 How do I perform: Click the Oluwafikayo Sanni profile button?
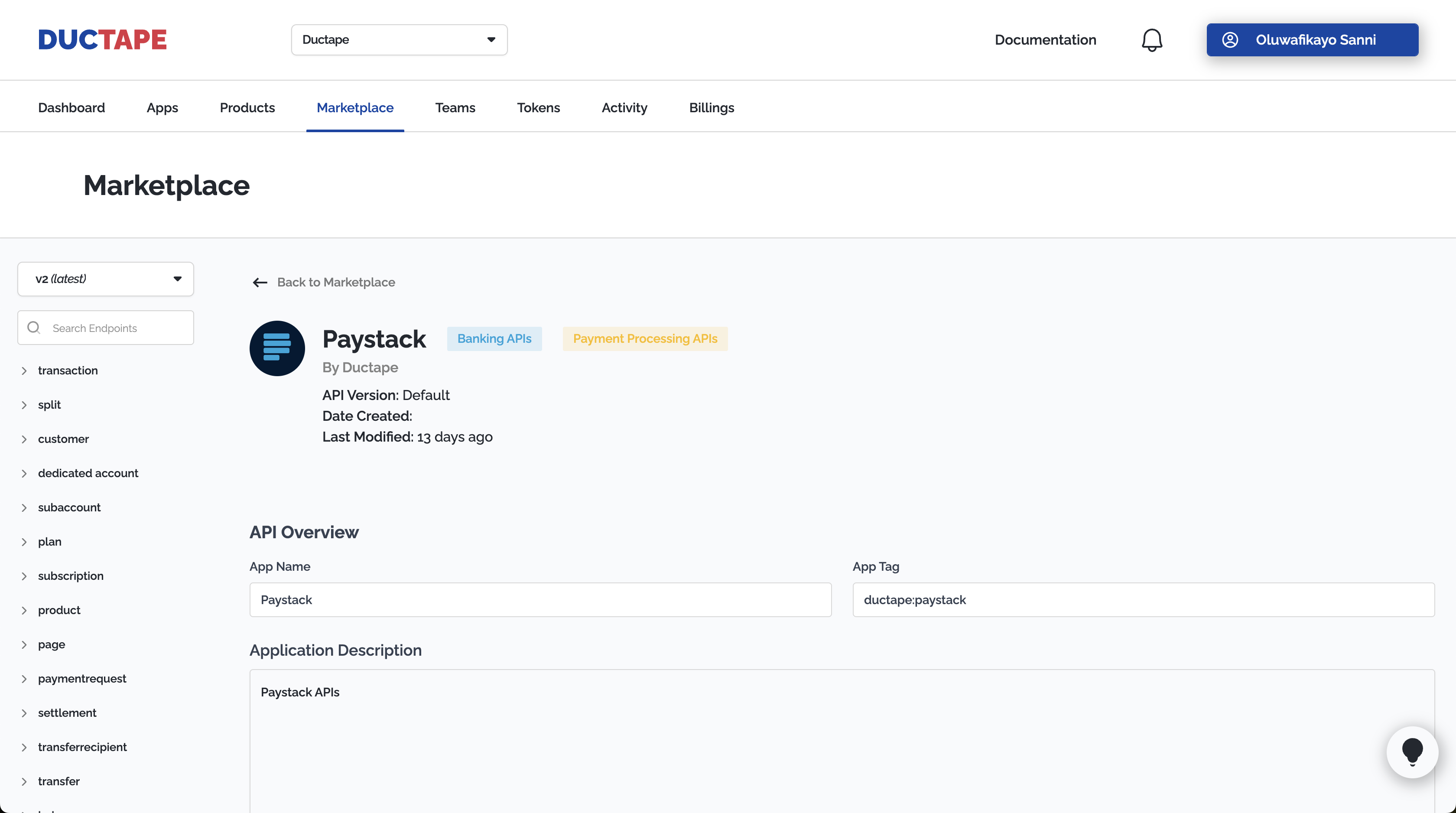[1312, 39]
